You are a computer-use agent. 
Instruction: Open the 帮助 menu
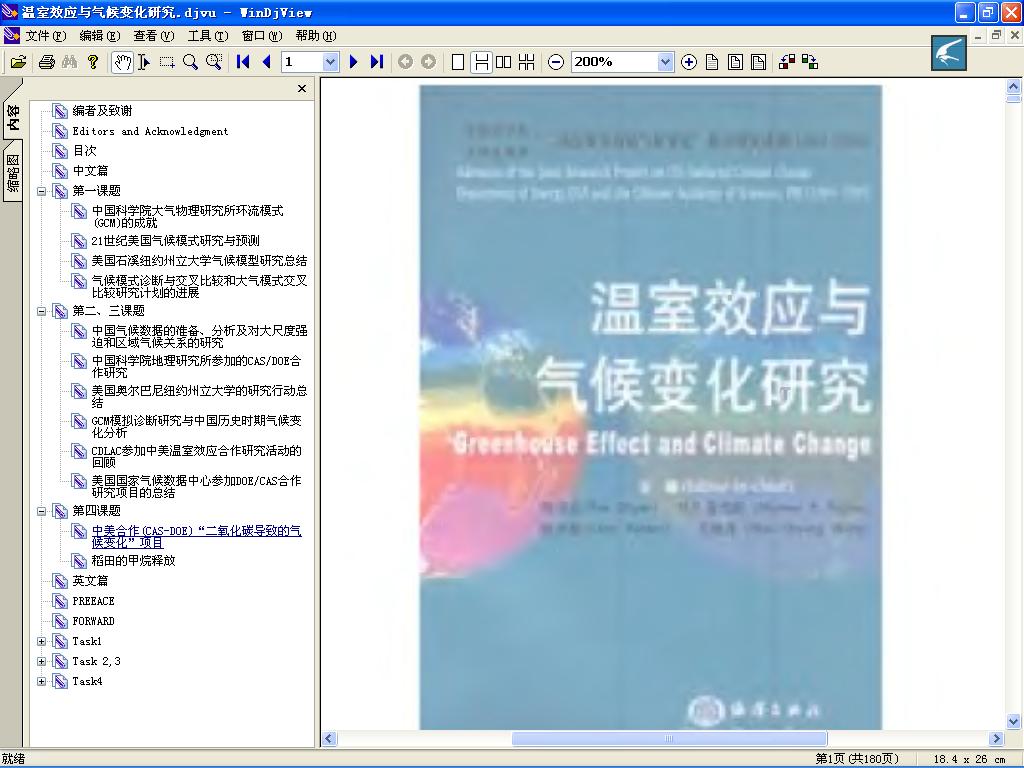(x=315, y=35)
